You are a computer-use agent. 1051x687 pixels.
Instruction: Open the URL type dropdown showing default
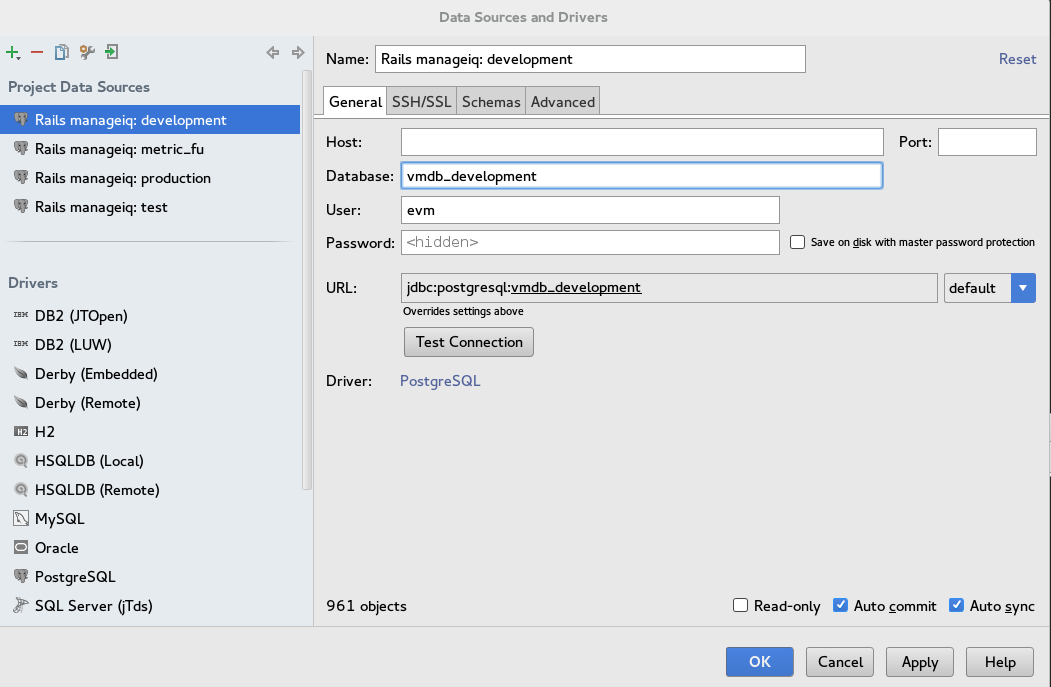[989, 288]
